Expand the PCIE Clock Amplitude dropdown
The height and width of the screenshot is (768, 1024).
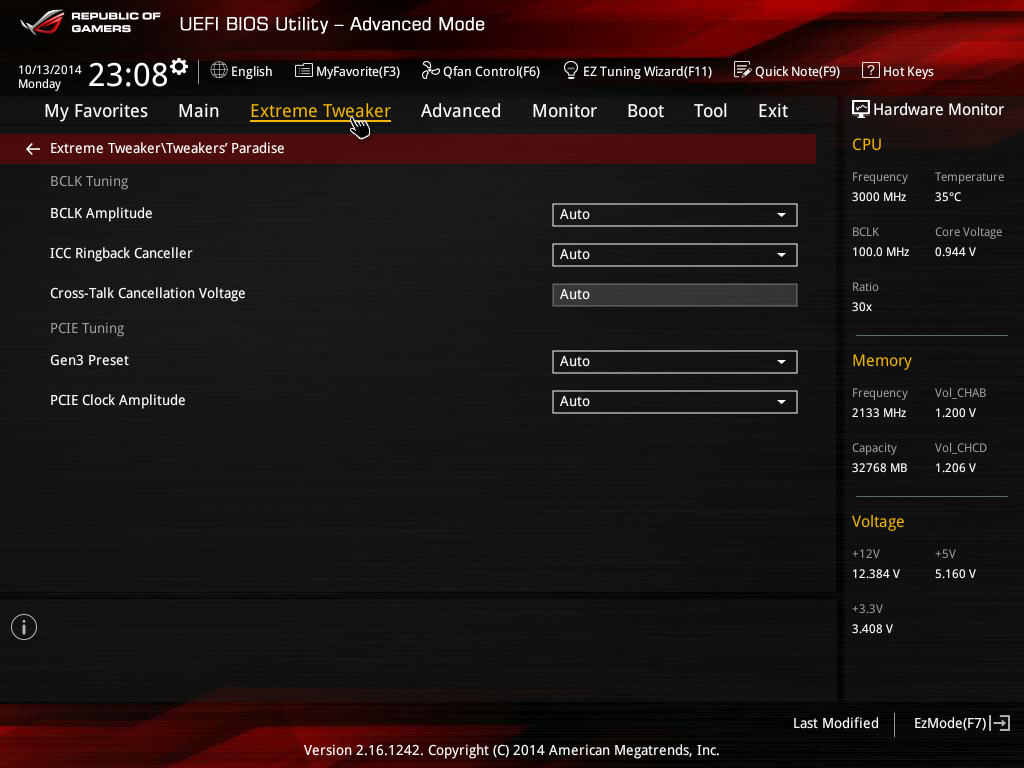(675, 402)
